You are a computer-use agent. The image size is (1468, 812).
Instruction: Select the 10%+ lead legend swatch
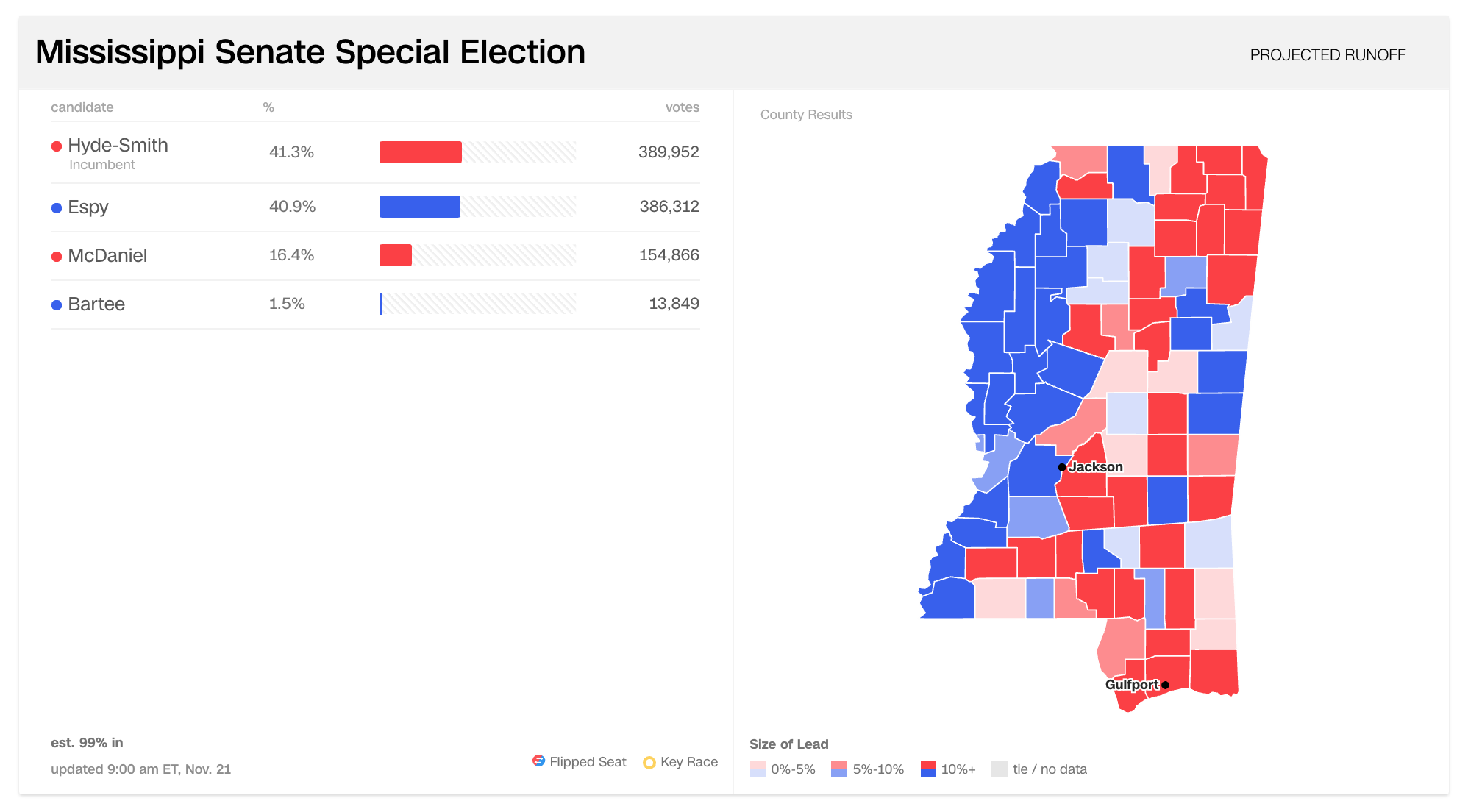coord(928,769)
